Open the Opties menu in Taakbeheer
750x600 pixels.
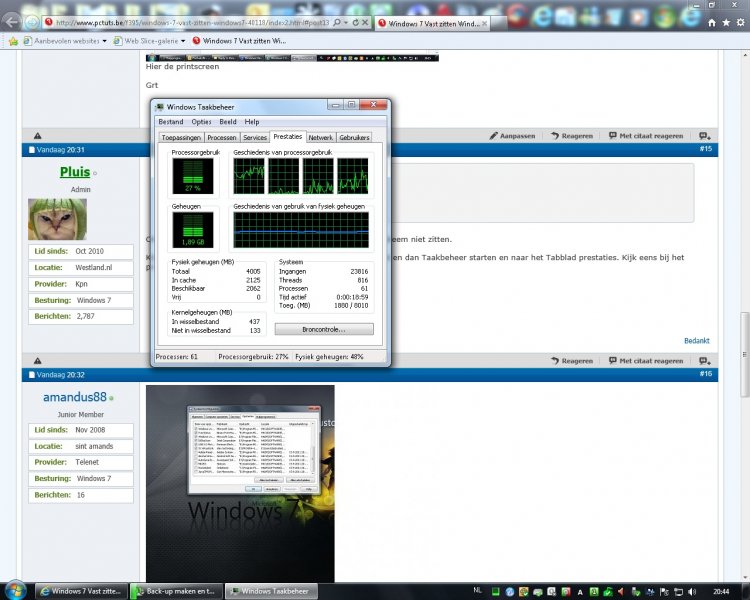point(201,122)
